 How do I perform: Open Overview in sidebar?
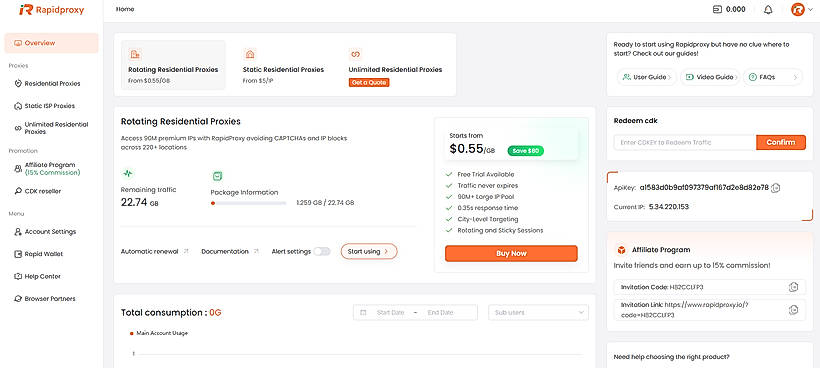coord(51,43)
